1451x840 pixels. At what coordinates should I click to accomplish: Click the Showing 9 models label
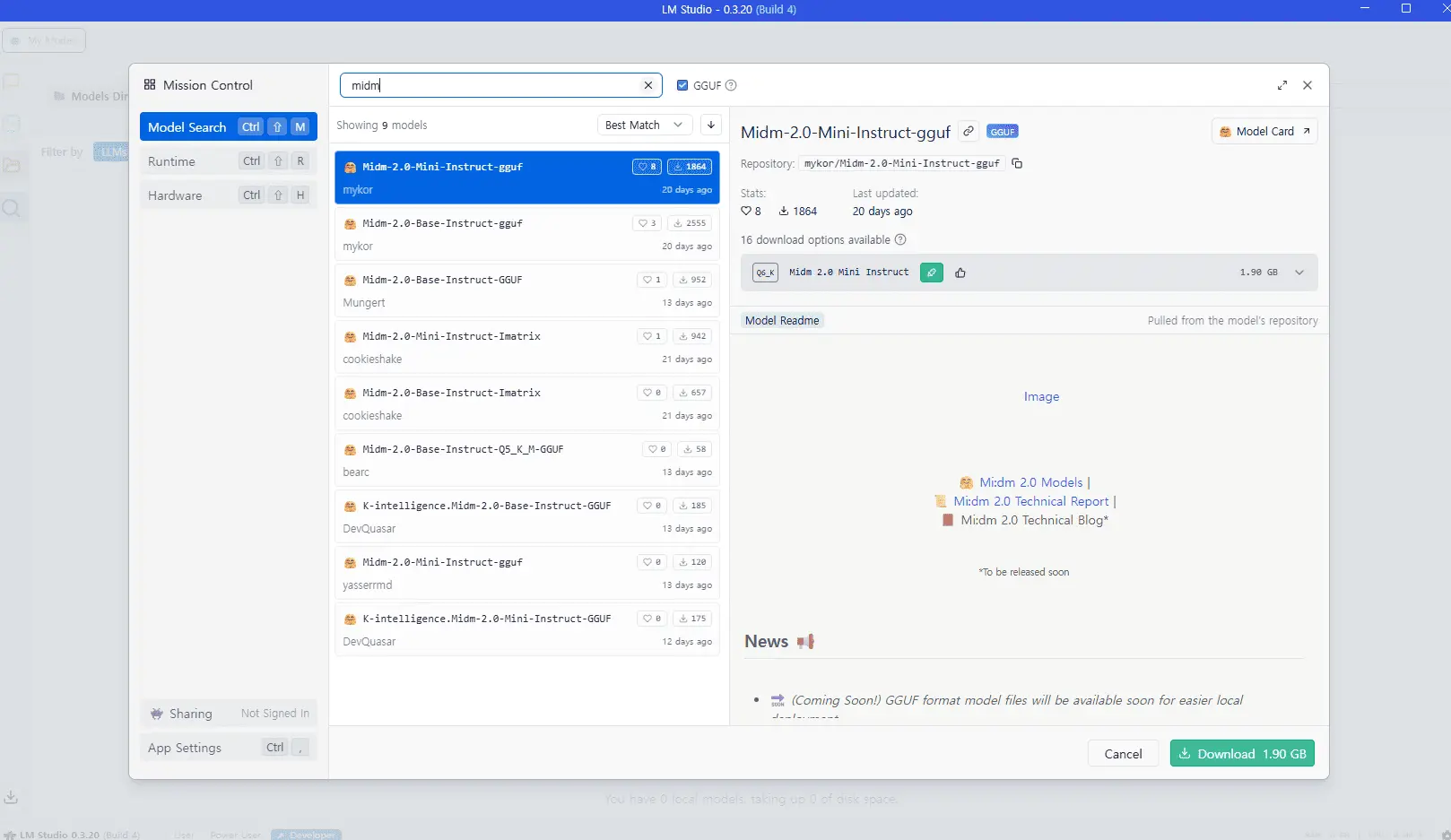coord(381,125)
